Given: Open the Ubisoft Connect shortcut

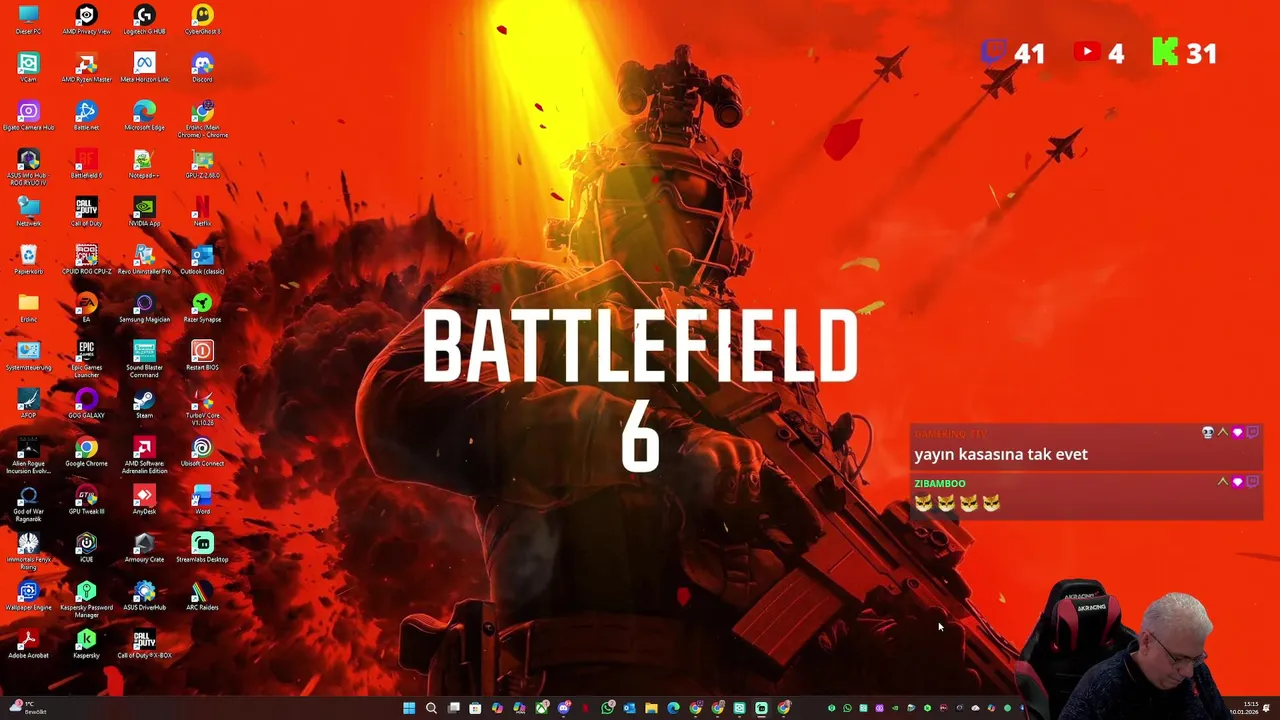Looking at the screenshot, I should pyautogui.click(x=202, y=451).
